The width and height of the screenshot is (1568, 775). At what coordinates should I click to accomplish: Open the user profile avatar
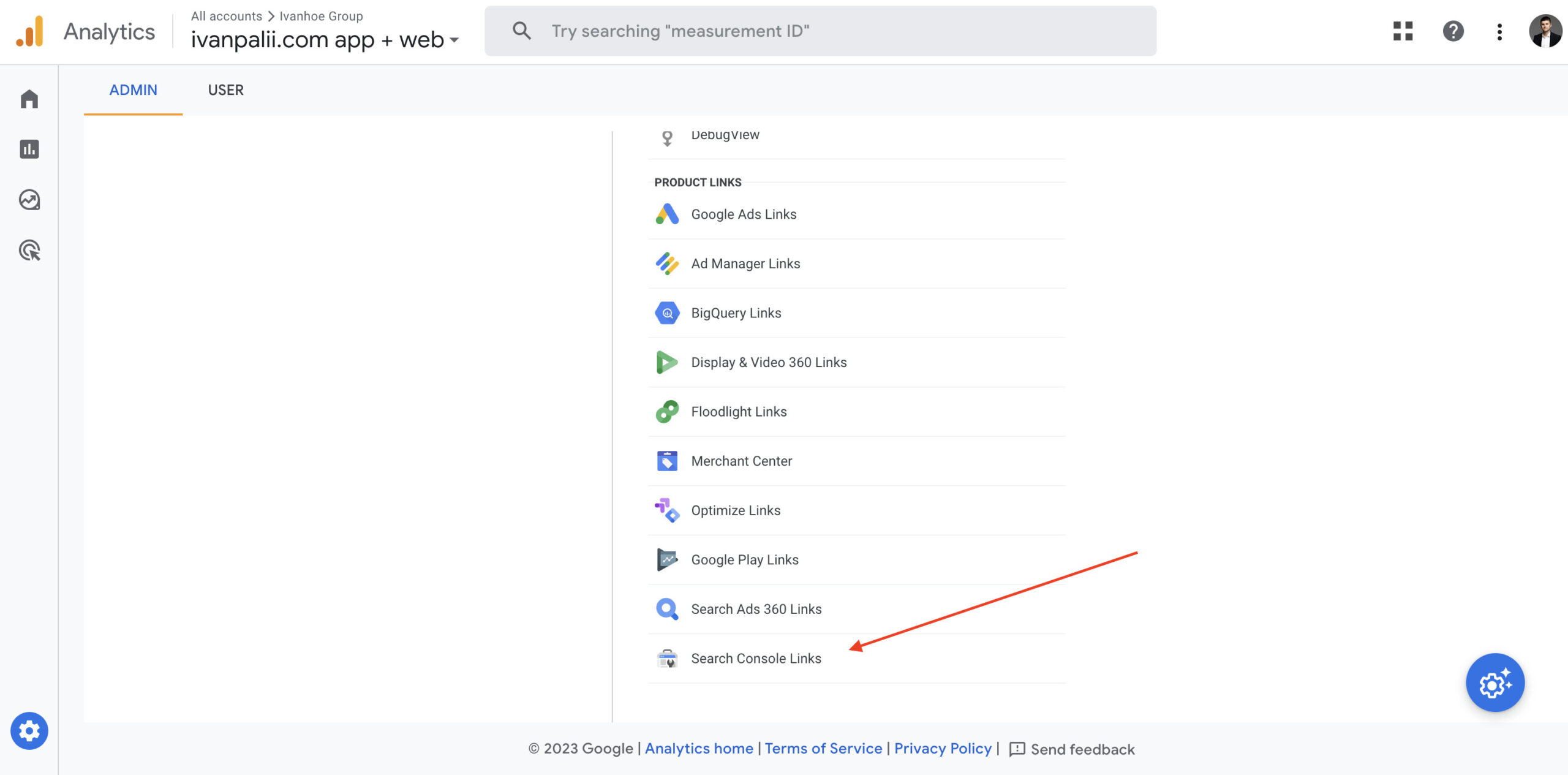point(1544,31)
